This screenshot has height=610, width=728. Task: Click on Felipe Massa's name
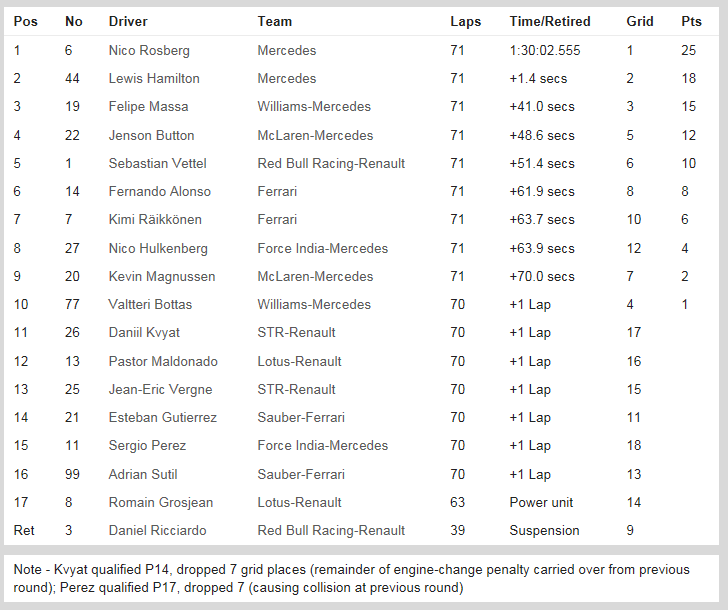click(x=148, y=106)
